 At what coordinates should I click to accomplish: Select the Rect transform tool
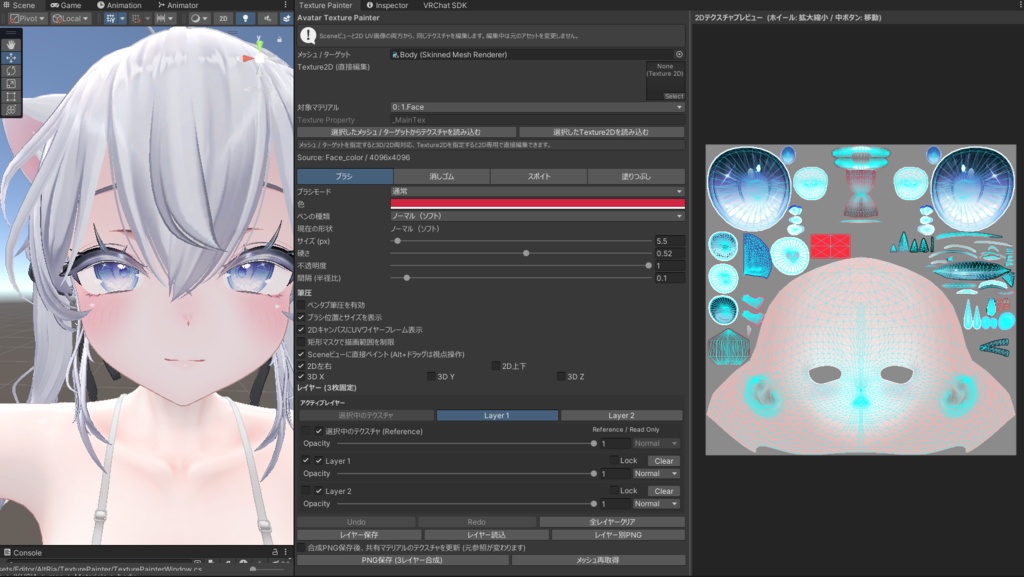click(11, 97)
